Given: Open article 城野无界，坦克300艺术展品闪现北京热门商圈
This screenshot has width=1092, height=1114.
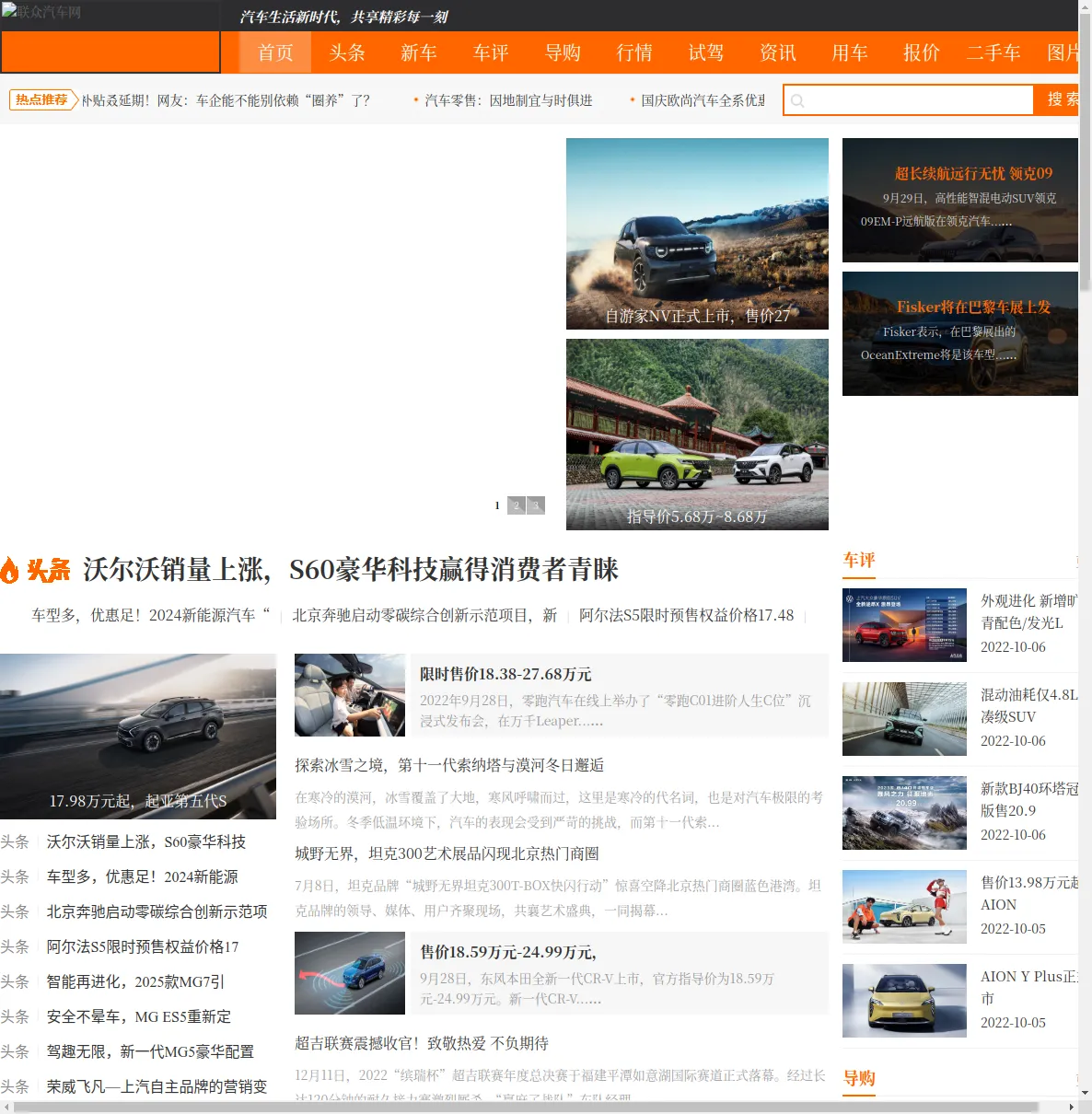Looking at the screenshot, I should pos(447,853).
